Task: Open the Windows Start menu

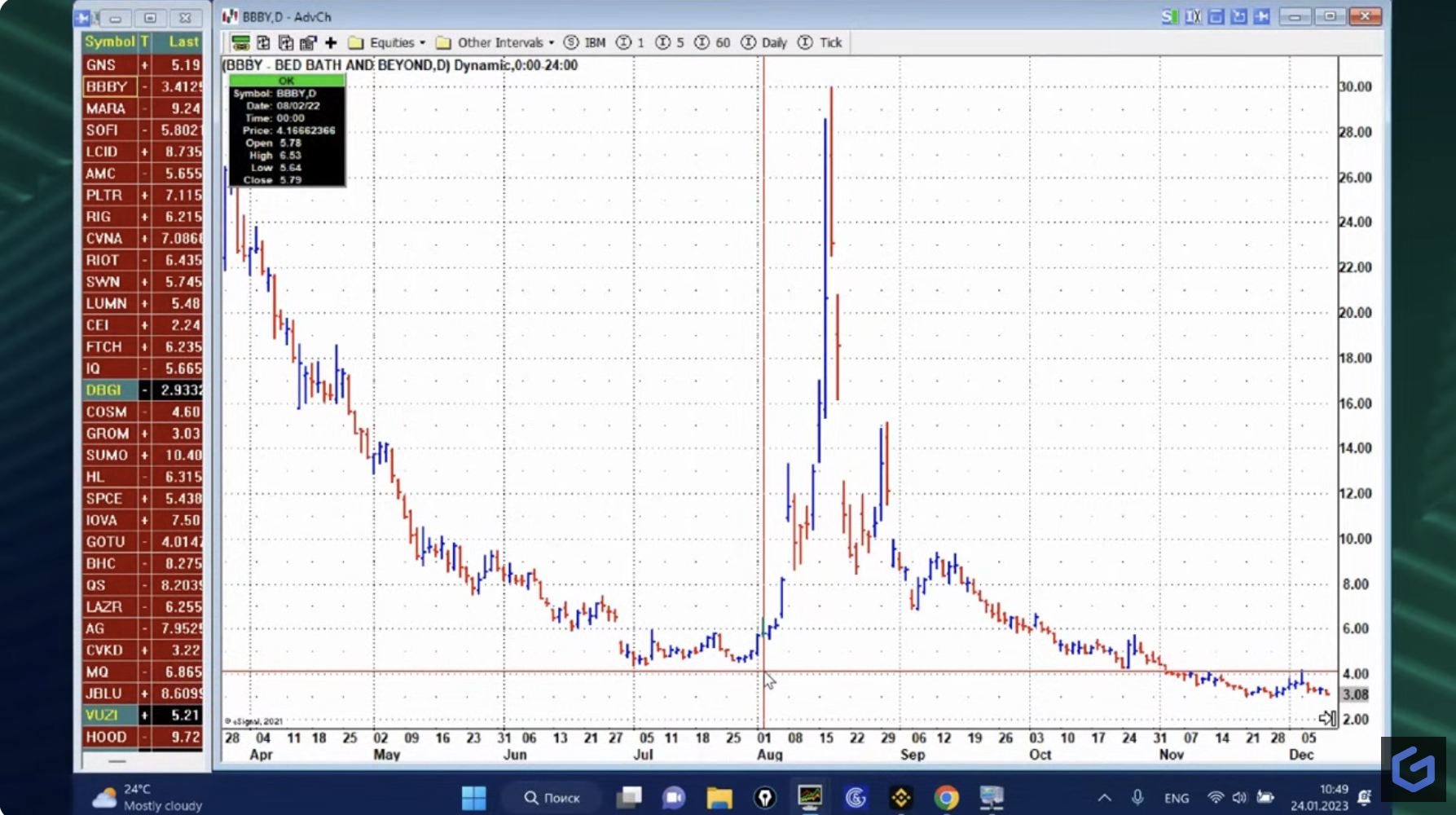Action: [473, 797]
